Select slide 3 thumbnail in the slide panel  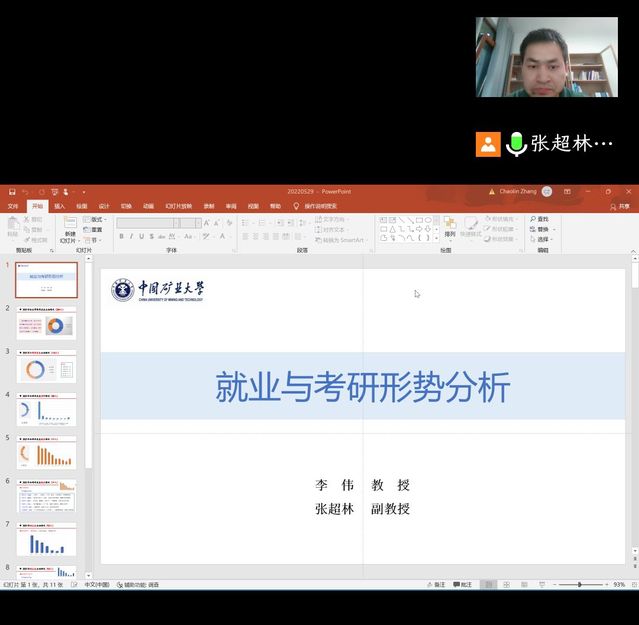[46, 369]
